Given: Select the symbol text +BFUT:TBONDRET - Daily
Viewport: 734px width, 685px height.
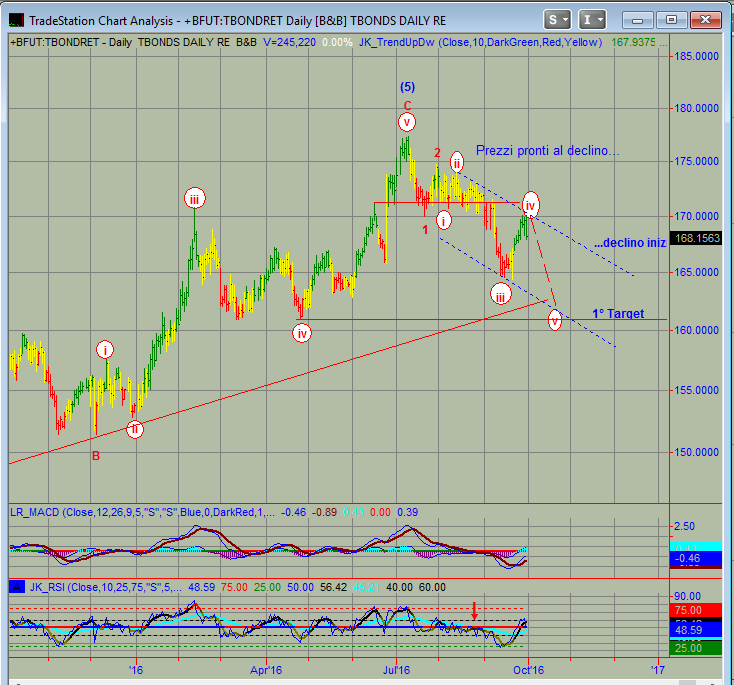Looking at the screenshot, I should [x=71, y=42].
